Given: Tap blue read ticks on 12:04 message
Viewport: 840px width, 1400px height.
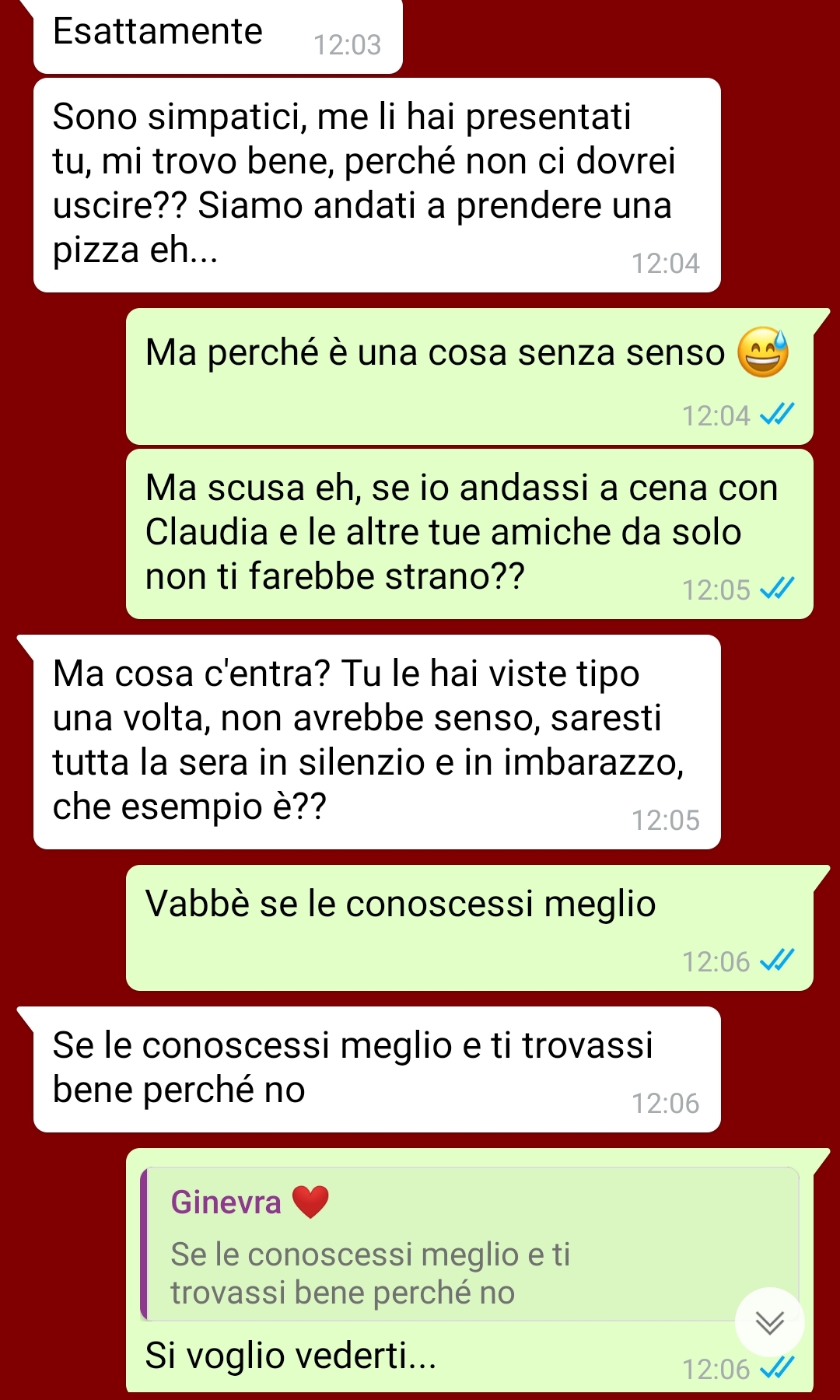Looking at the screenshot, I should pyautogui.click(x=777, y=415).
